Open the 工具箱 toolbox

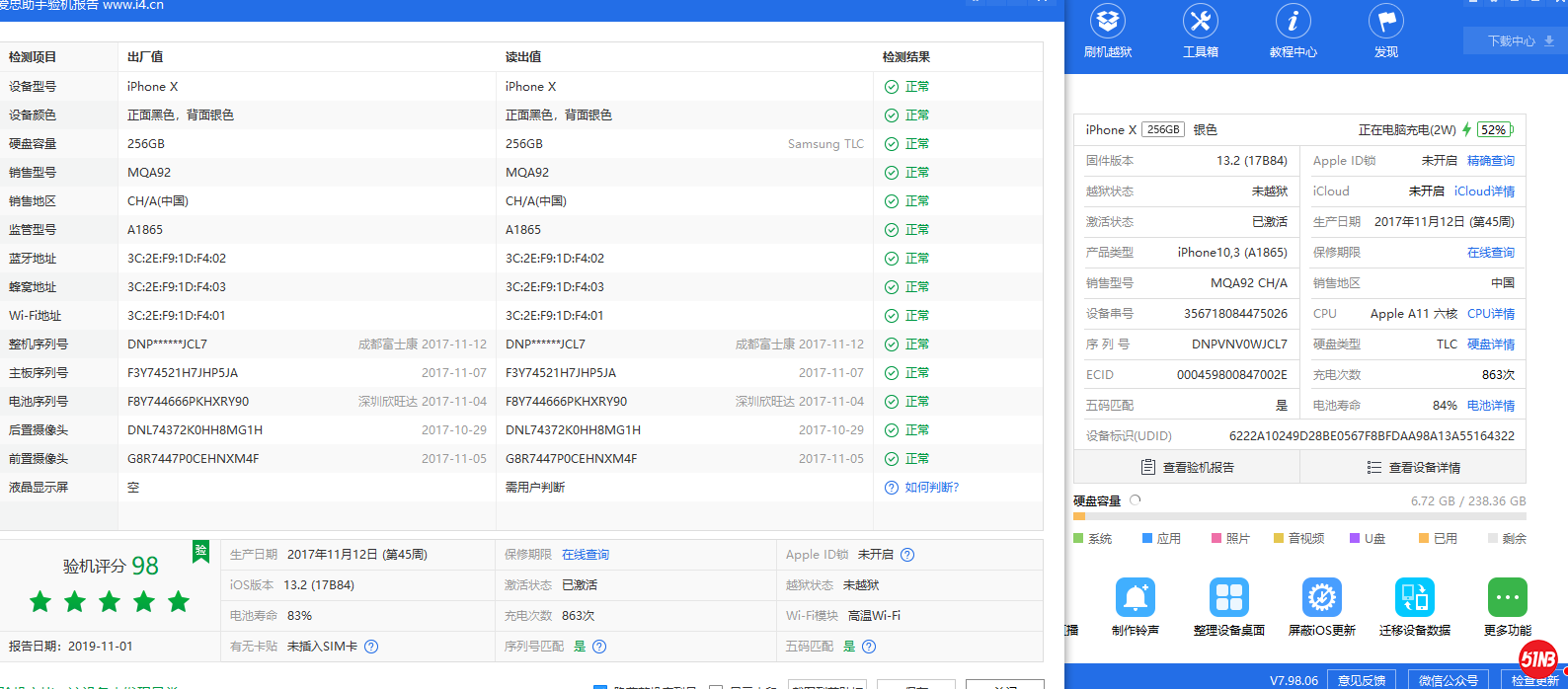[x=1200, y=31]
